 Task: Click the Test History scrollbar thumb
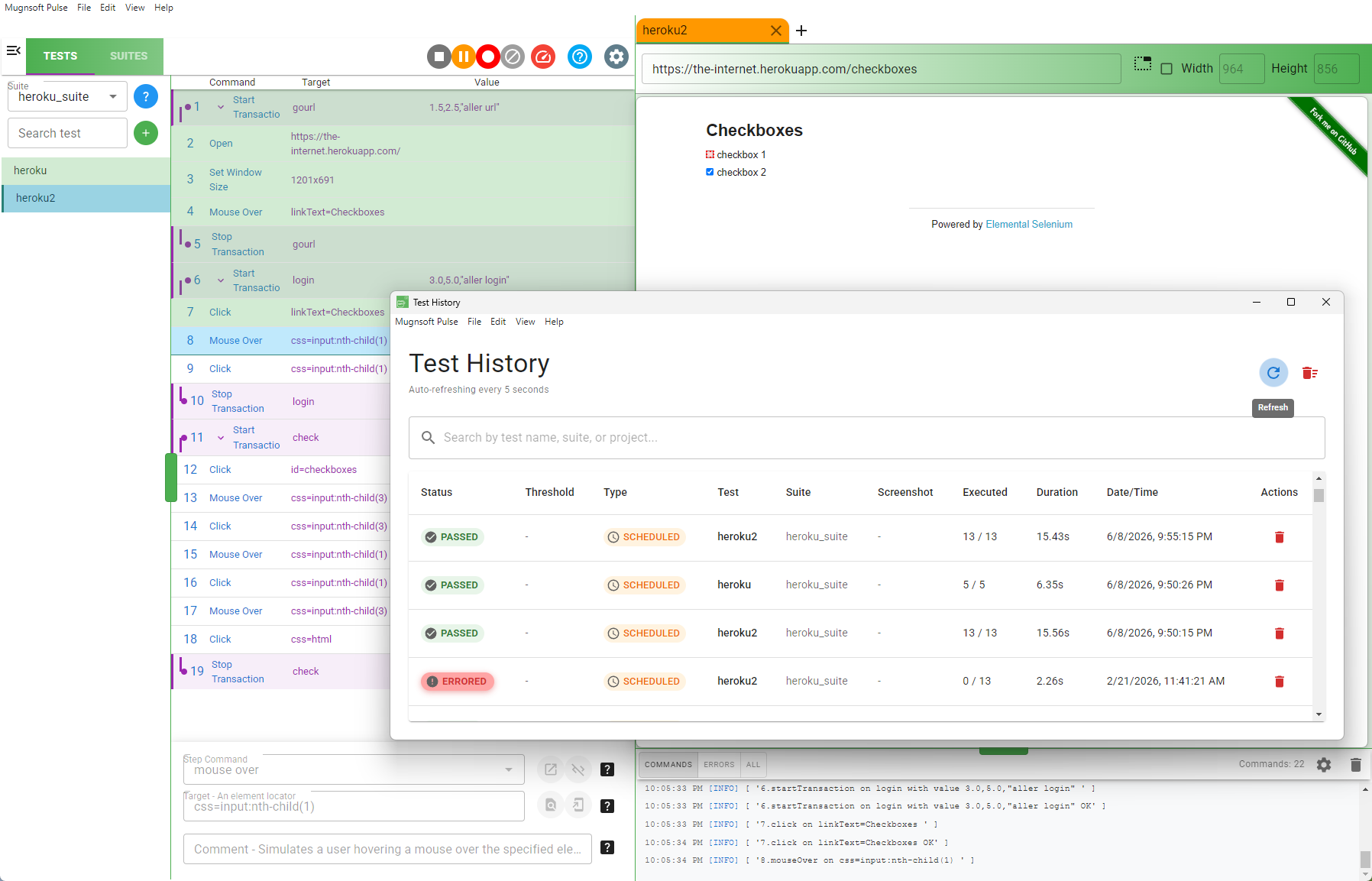(x=1319, y=496)
